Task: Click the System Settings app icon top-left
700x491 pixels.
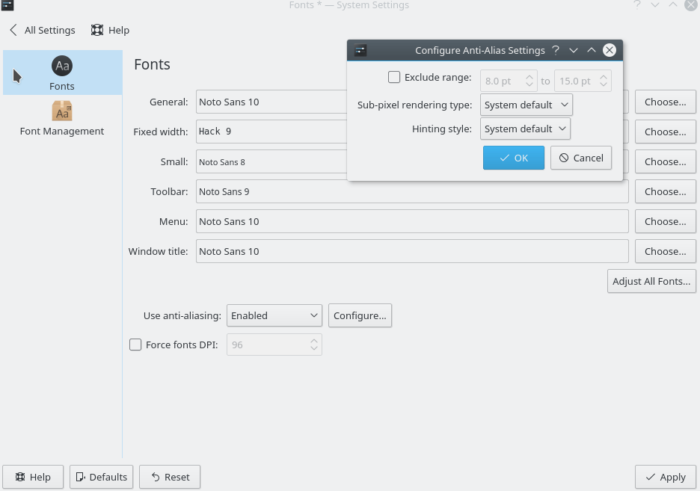Action: 8,5
